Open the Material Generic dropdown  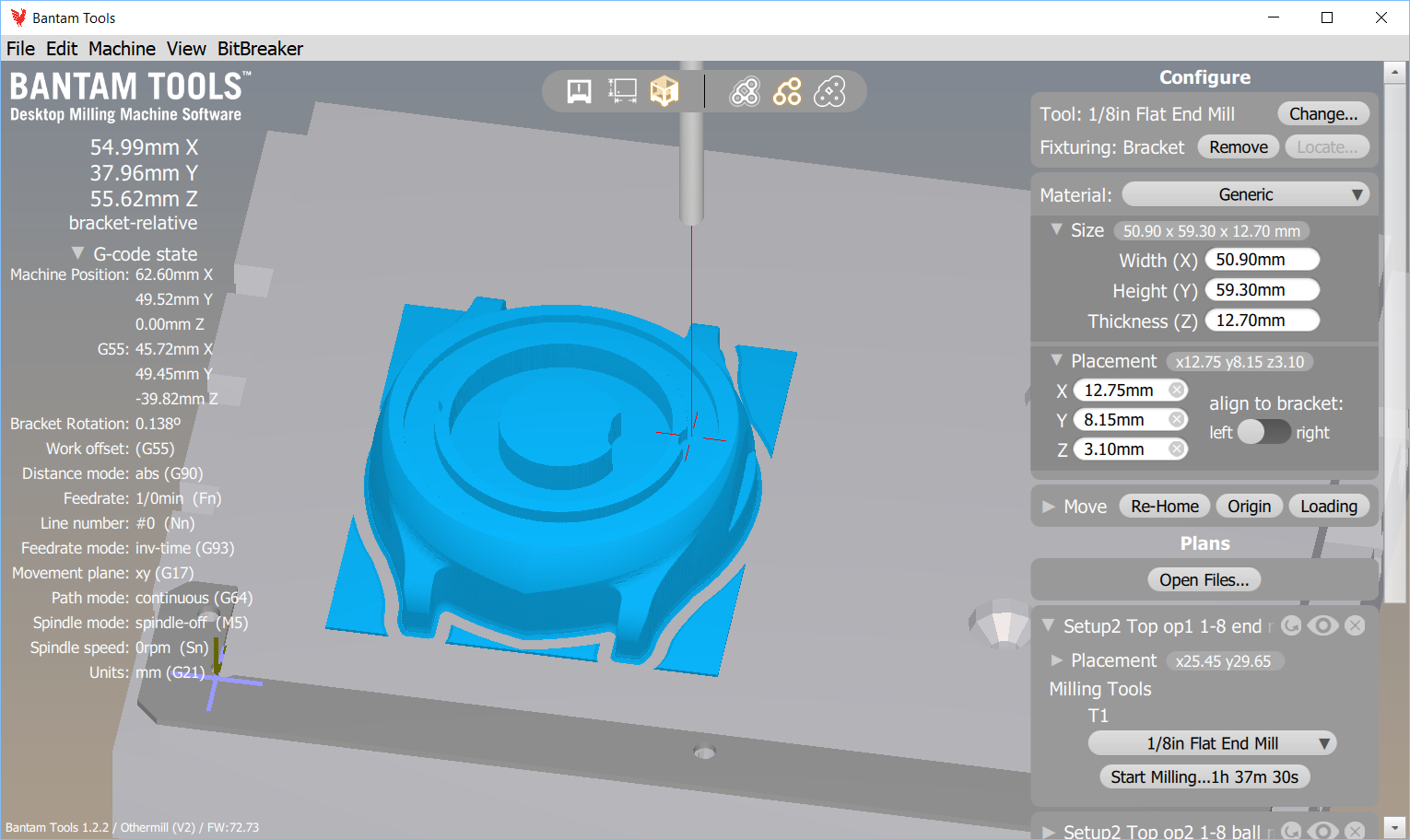pyautogui.click(x=1246, y=193)
